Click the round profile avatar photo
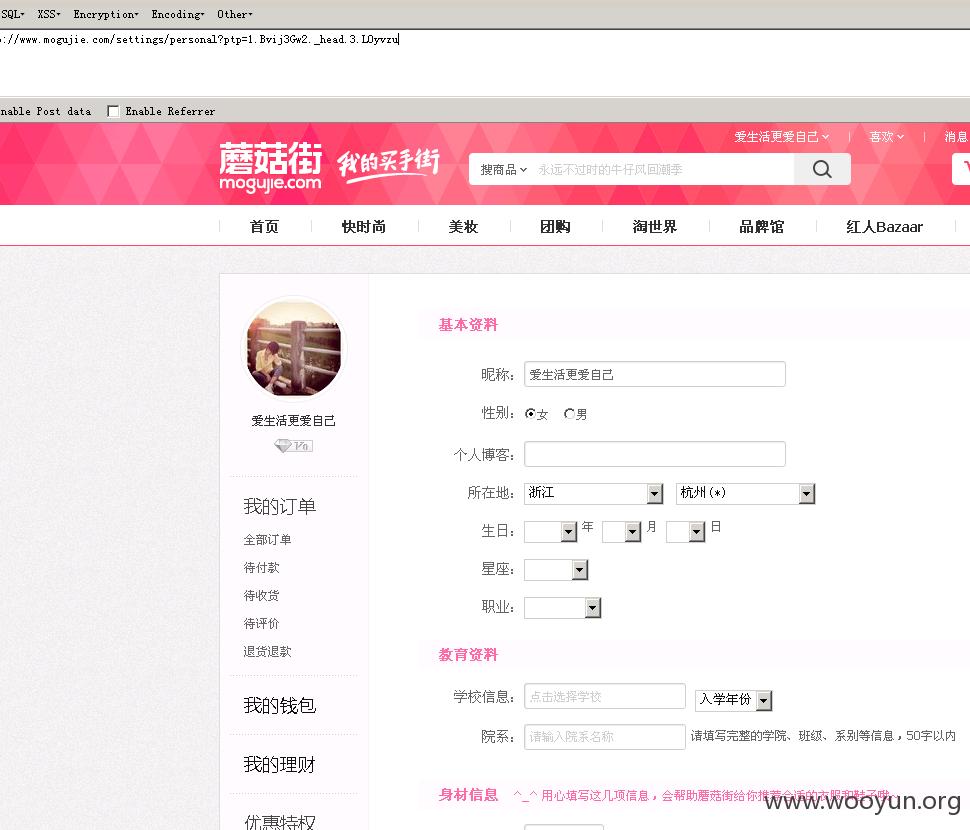The image size is (970, 830). click(293, 349)
